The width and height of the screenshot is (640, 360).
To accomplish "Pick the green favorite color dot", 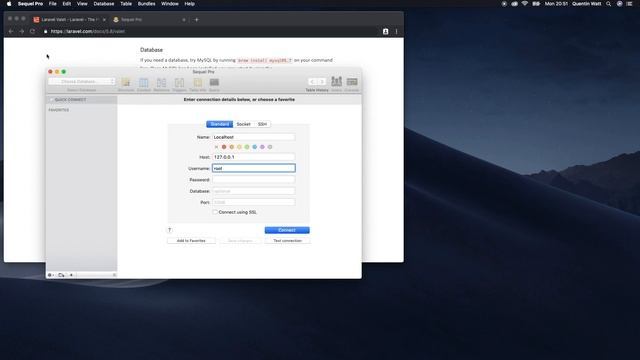I will pos(247,147).
